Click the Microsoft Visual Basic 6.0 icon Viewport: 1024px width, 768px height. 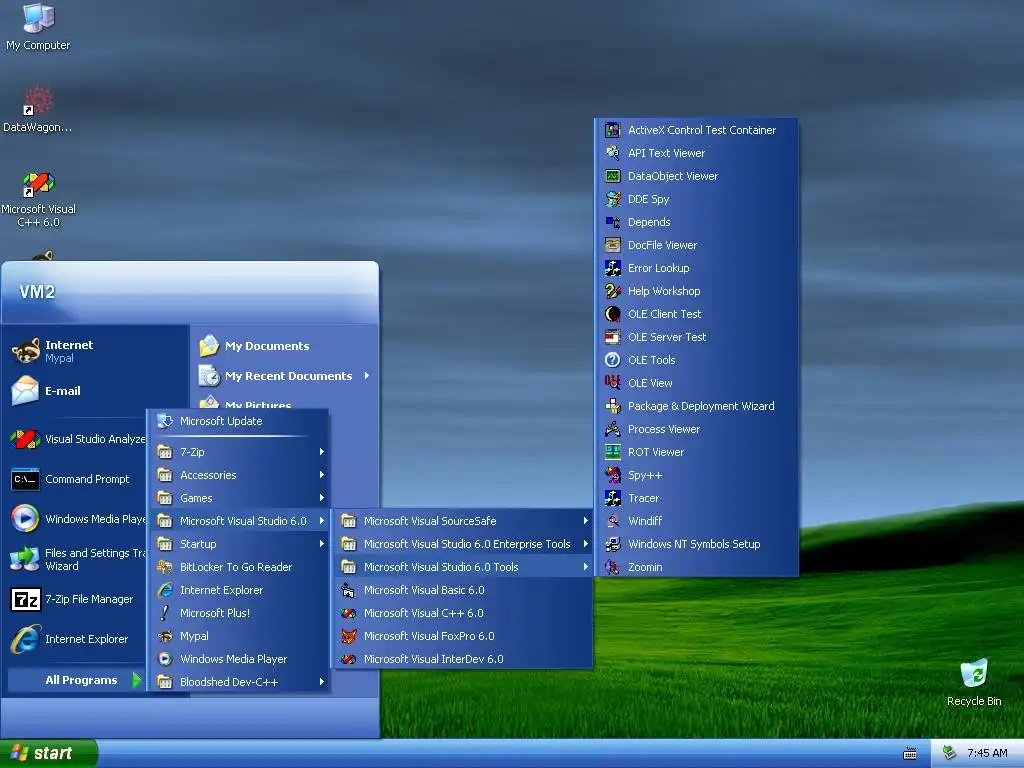349,590
